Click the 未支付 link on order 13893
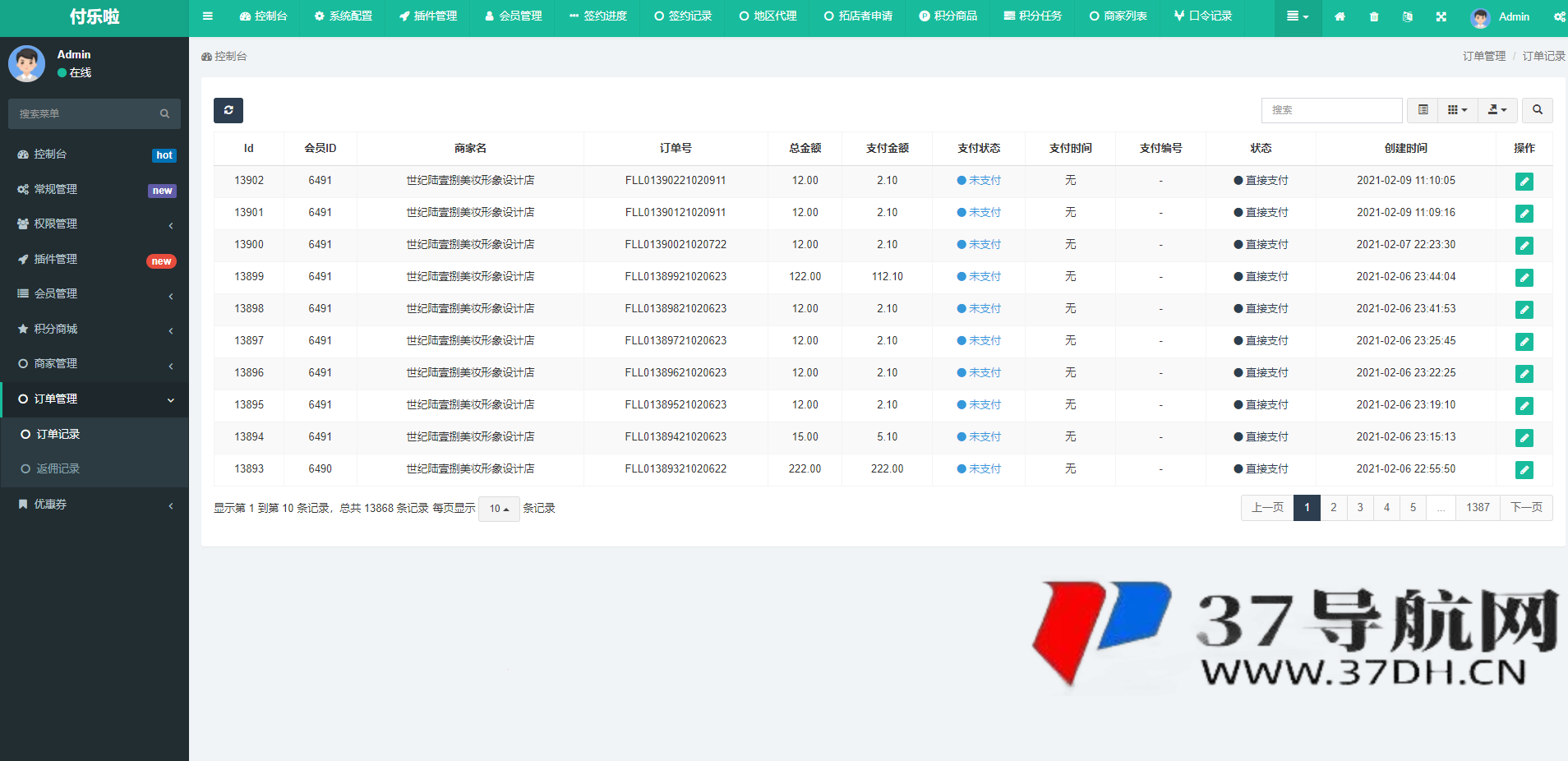 click(x=985, y=468)
